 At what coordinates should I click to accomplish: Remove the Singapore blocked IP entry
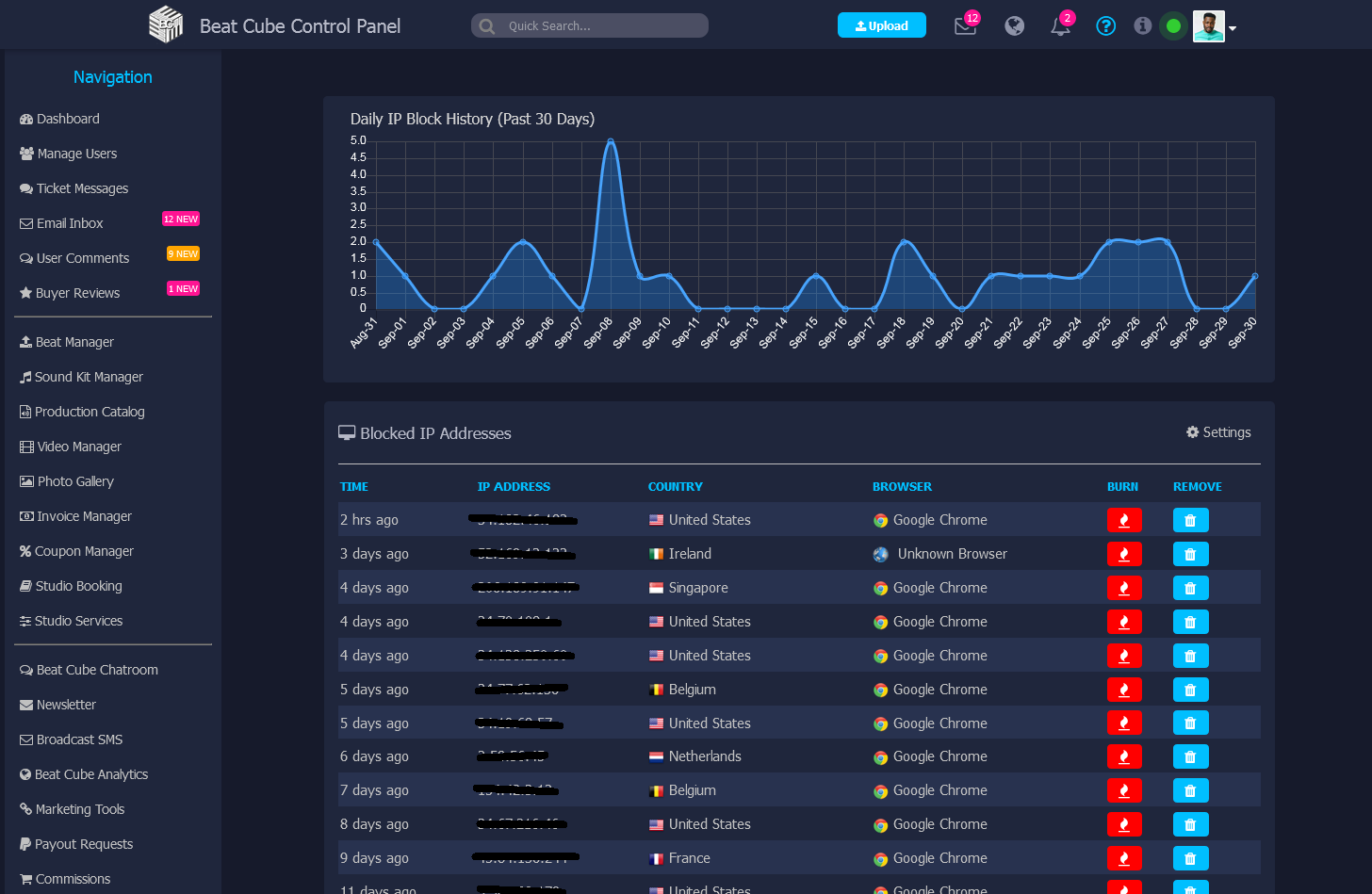coord(1190,588)
